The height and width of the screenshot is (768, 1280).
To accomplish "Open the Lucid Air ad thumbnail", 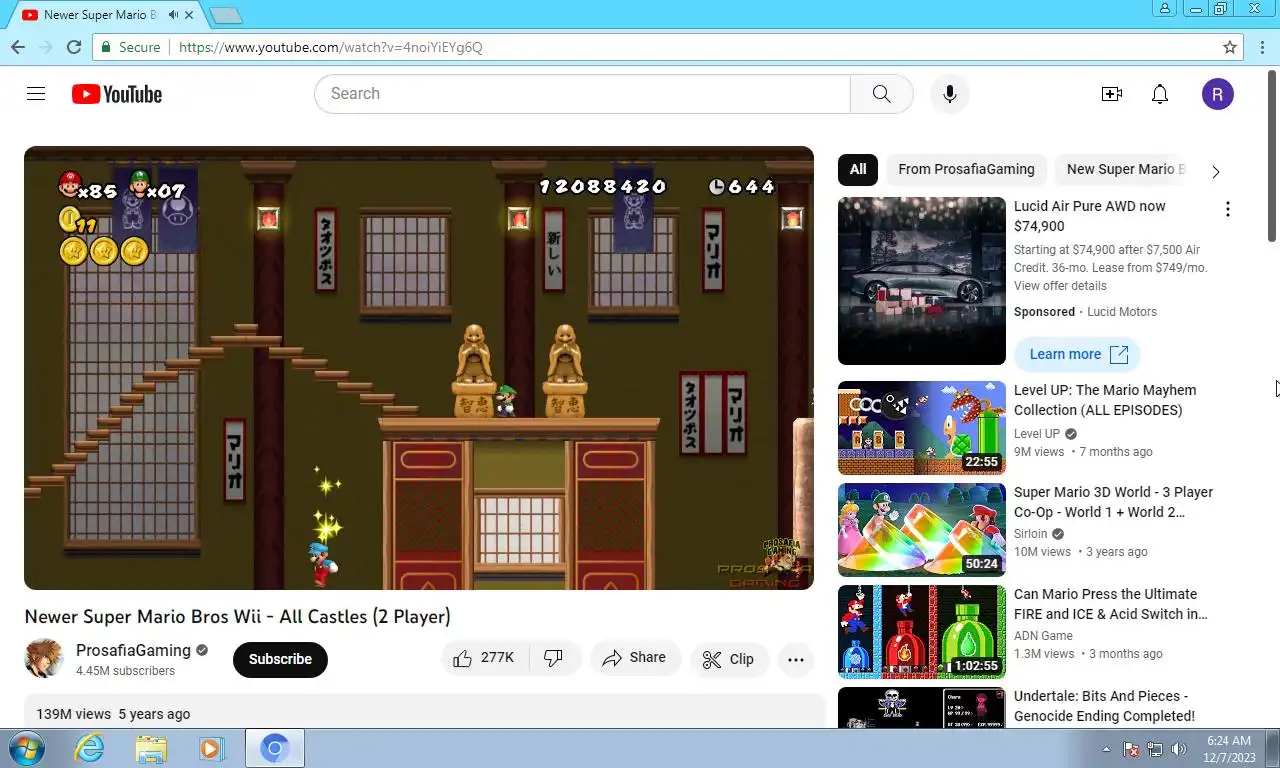I will coord(922,281).
